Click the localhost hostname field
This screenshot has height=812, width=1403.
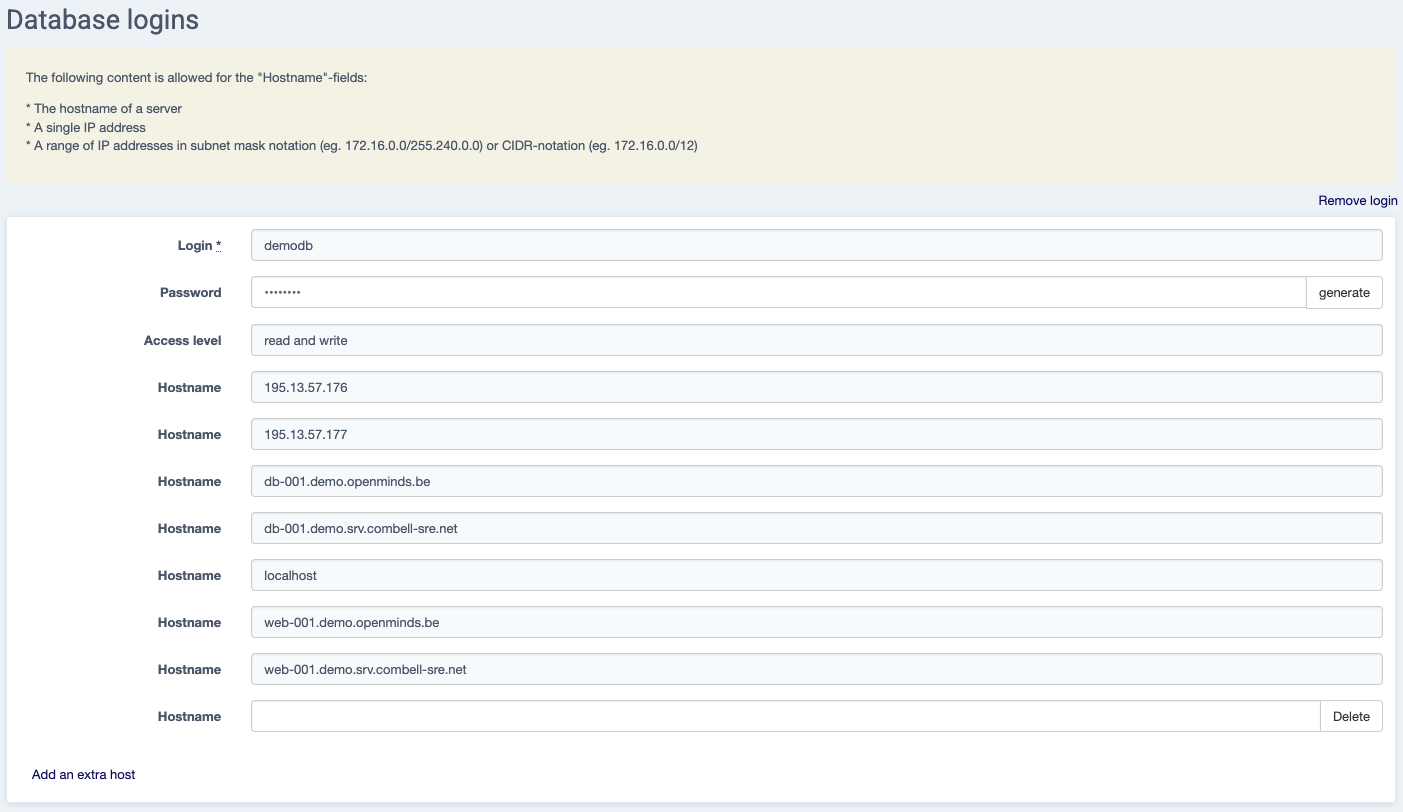click(816, 575)
